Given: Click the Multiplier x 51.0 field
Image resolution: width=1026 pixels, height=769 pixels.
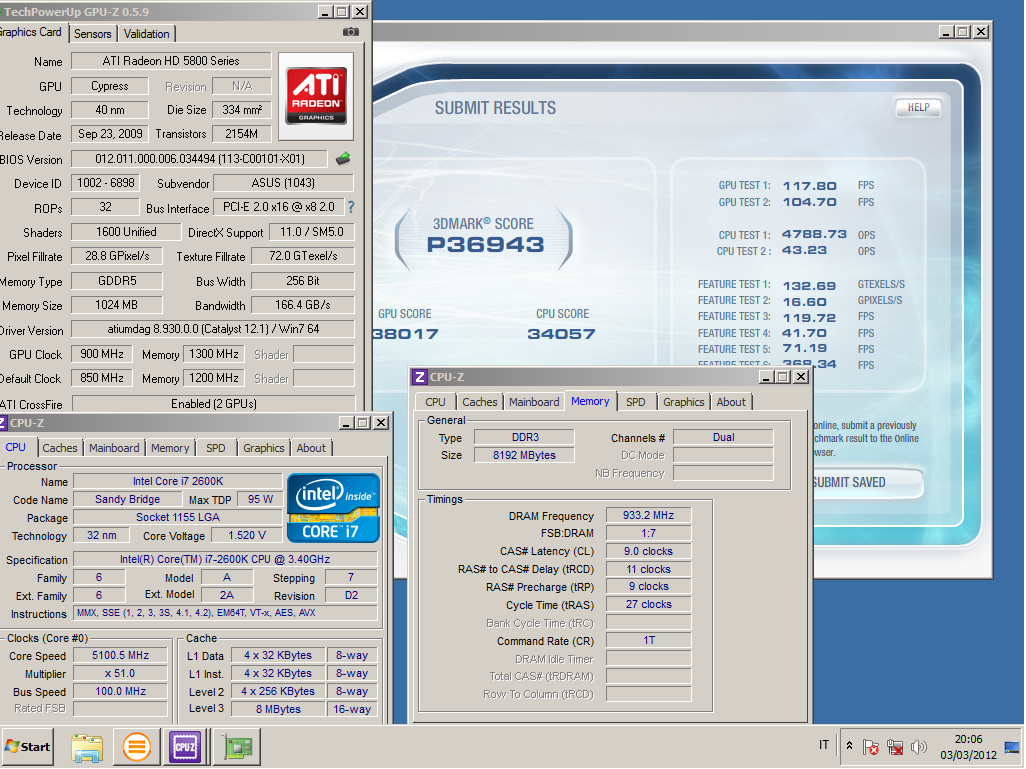Looking at the screenshot, I should [120, 673].
